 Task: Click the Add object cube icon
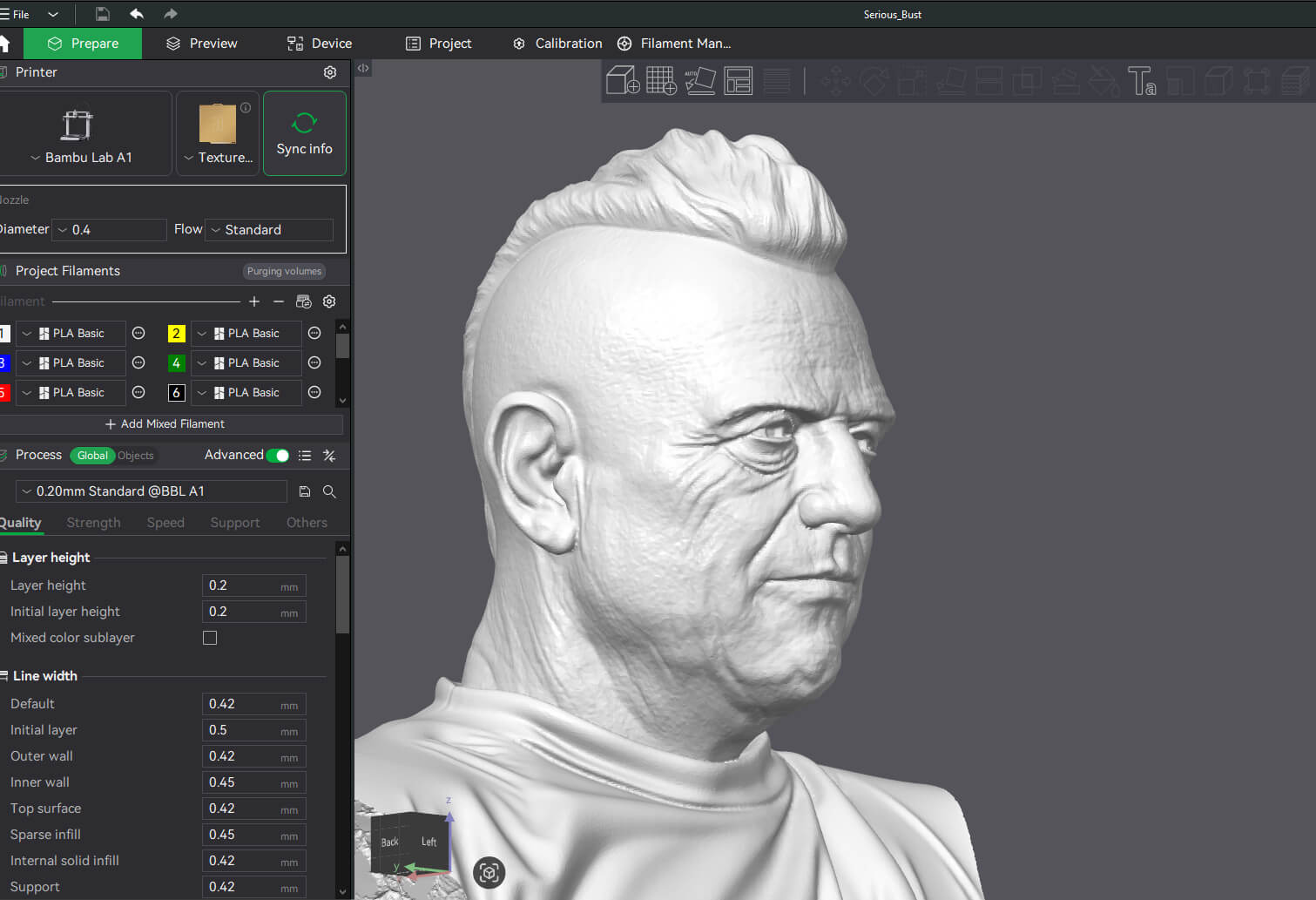[x=623, y=80]
